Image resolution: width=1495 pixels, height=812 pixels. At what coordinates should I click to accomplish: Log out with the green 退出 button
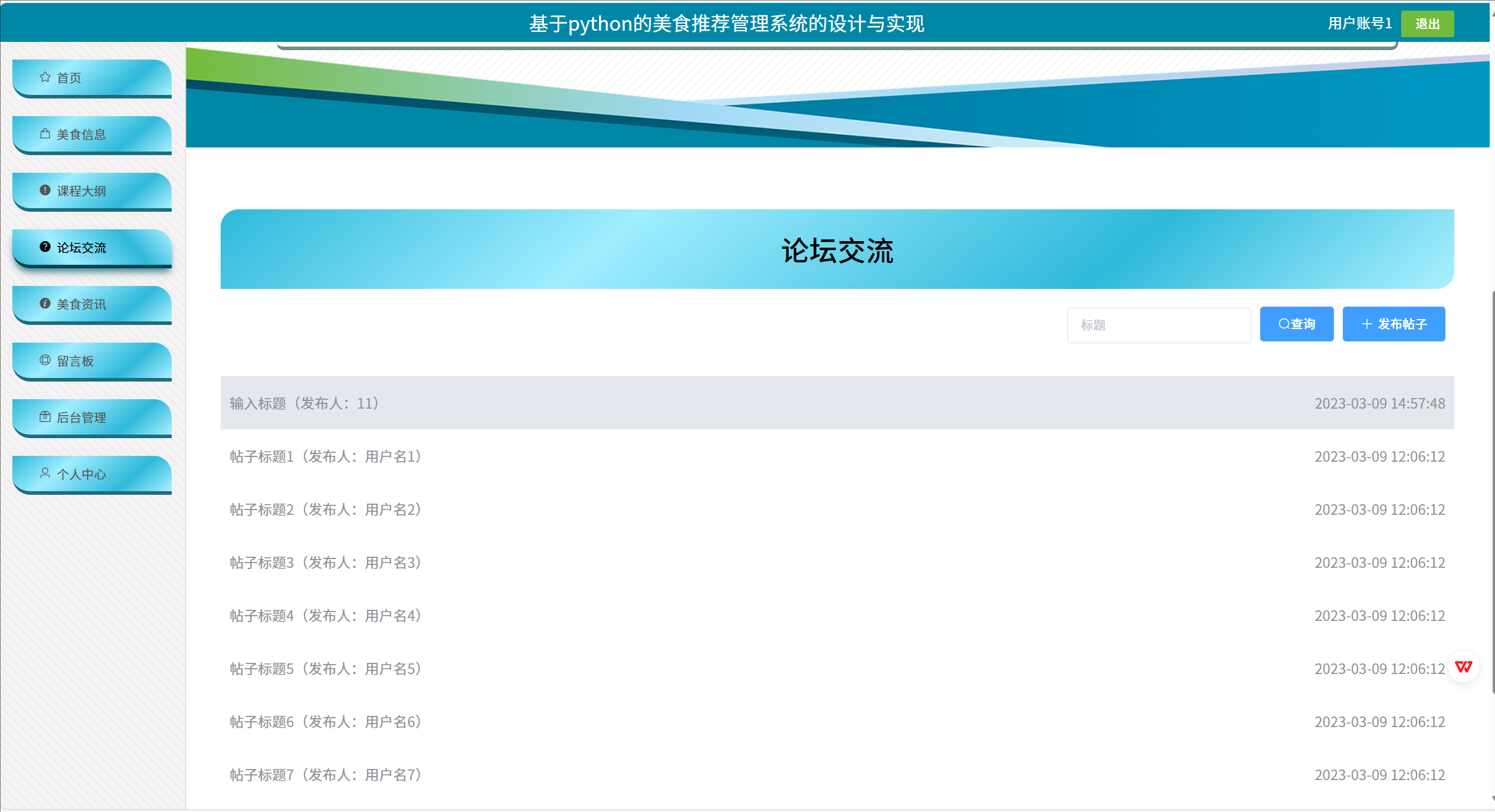pos(1427,24)
